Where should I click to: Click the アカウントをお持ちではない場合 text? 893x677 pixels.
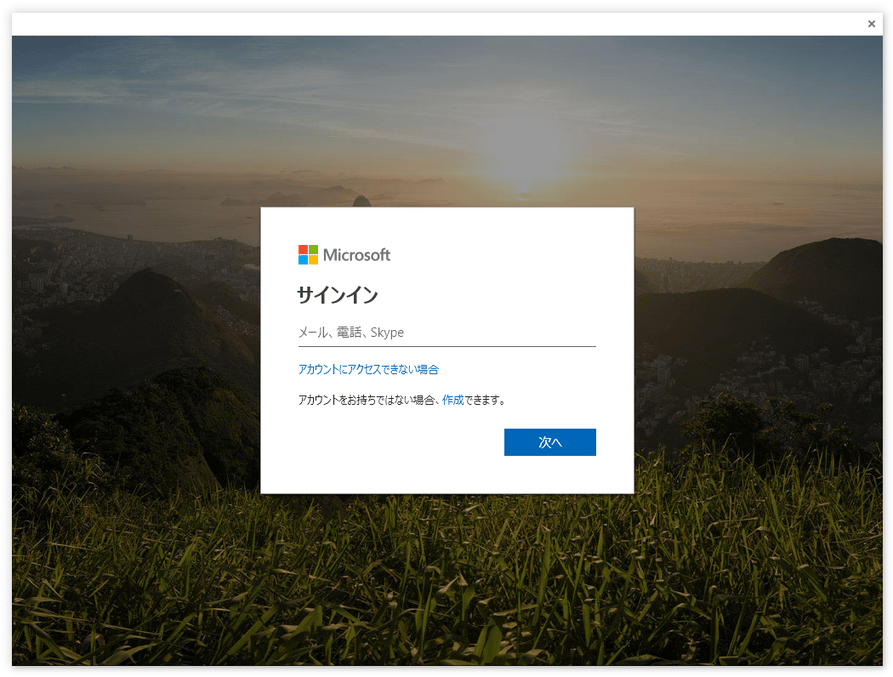366,400
